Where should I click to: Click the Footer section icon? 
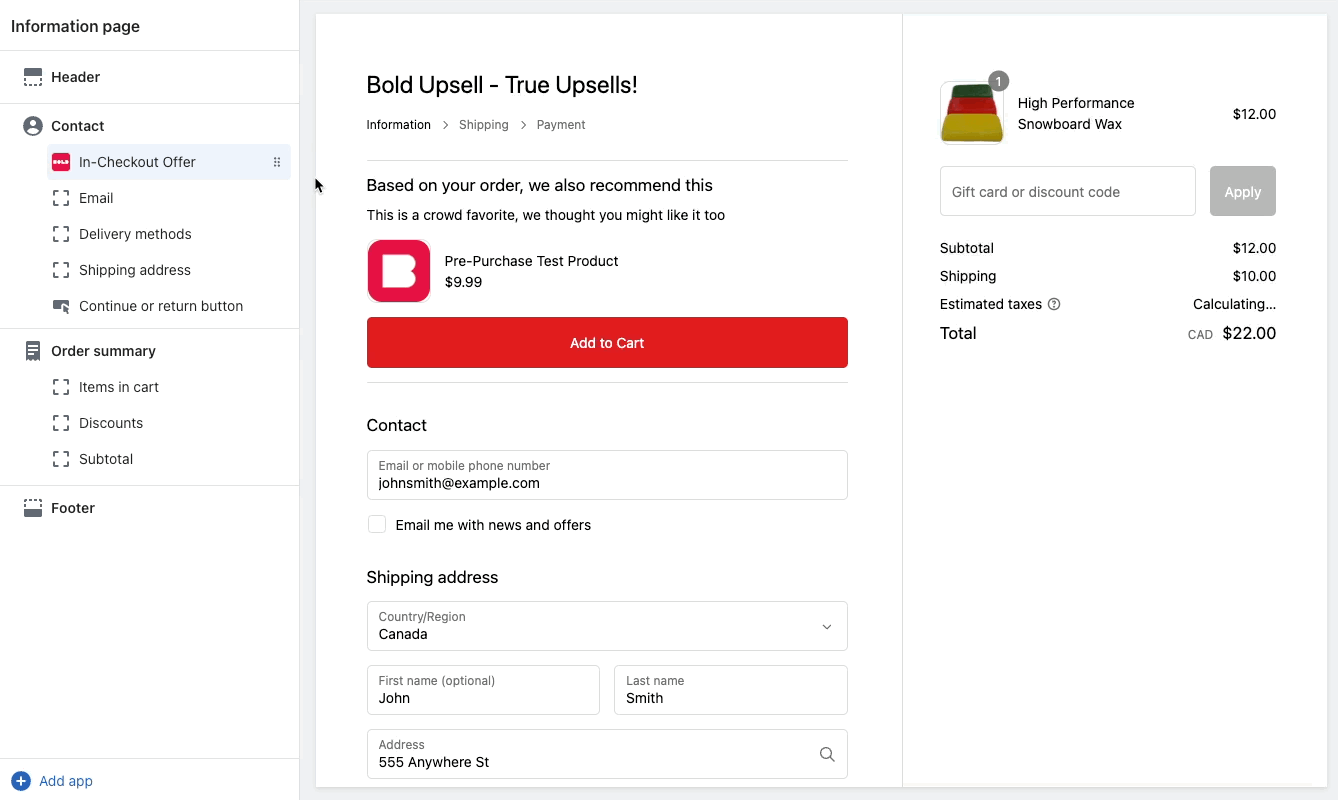(33, 508)
